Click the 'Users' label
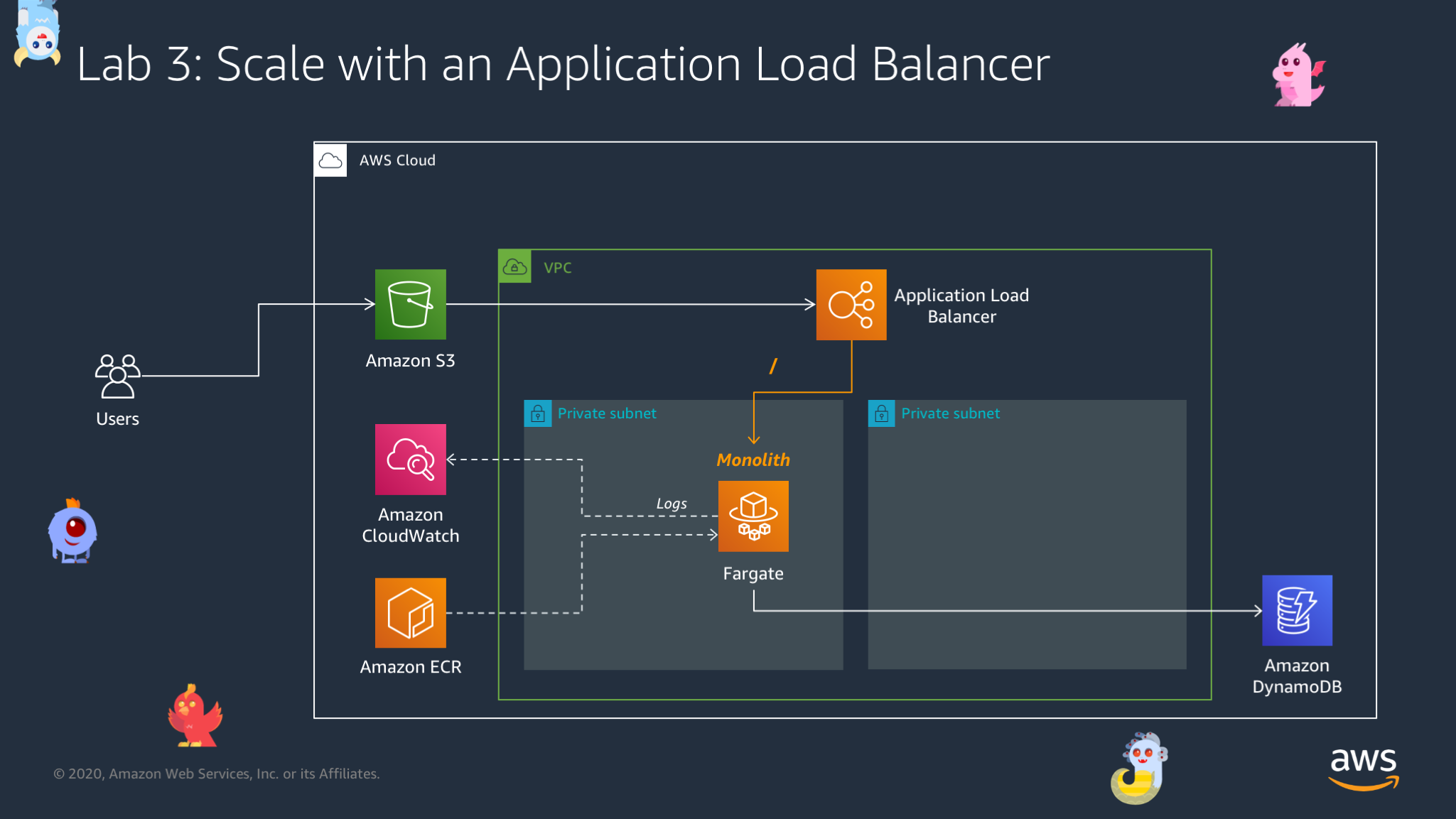The height and width of the screenshot is (819, 1456). [118, 419]
